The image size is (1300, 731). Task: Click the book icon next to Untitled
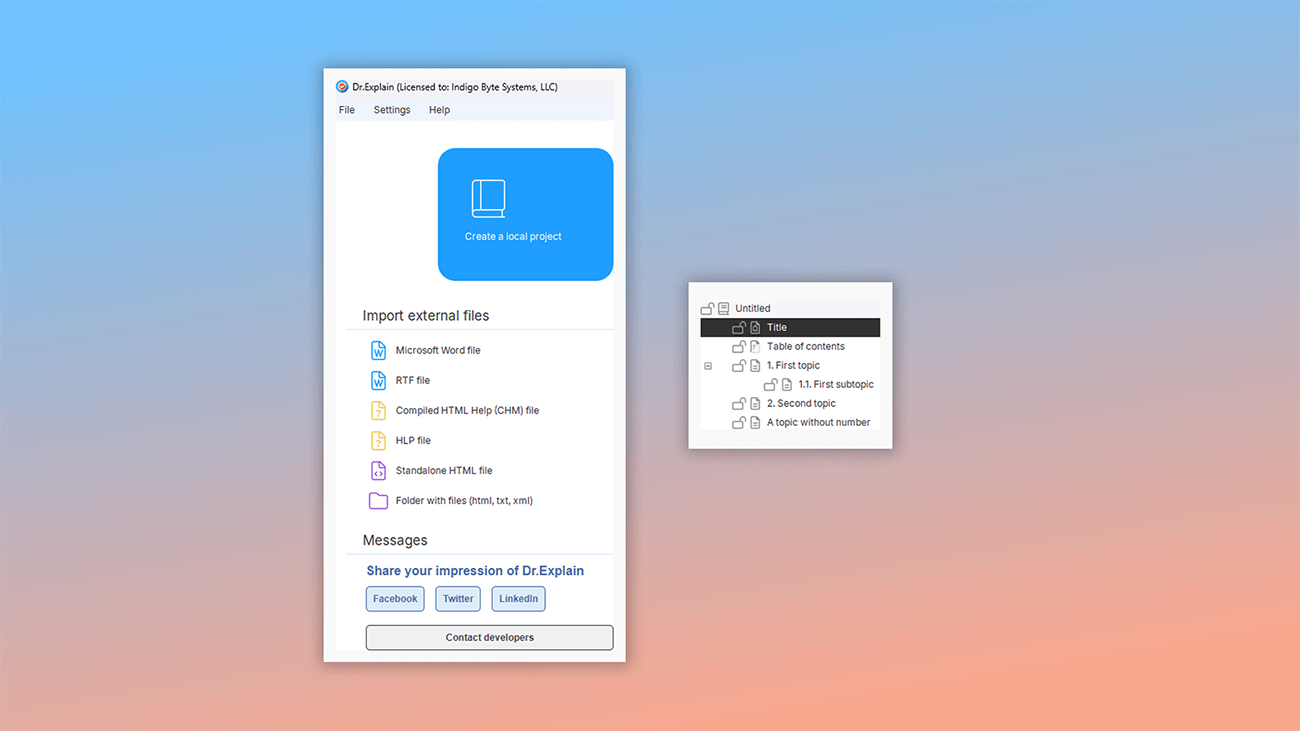[723, 308]
